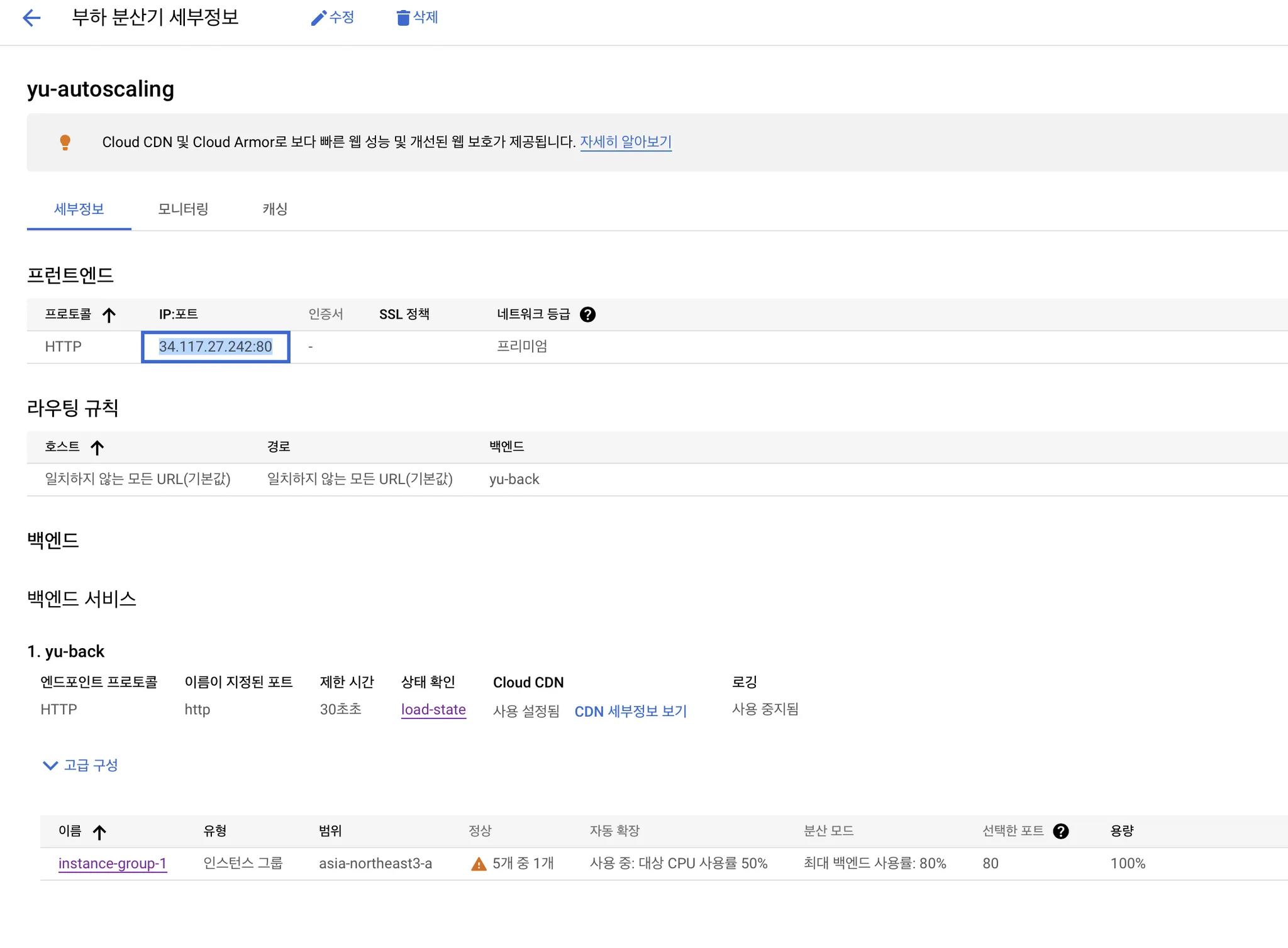Switch to the 캐싱 tab

pos(275,209)
